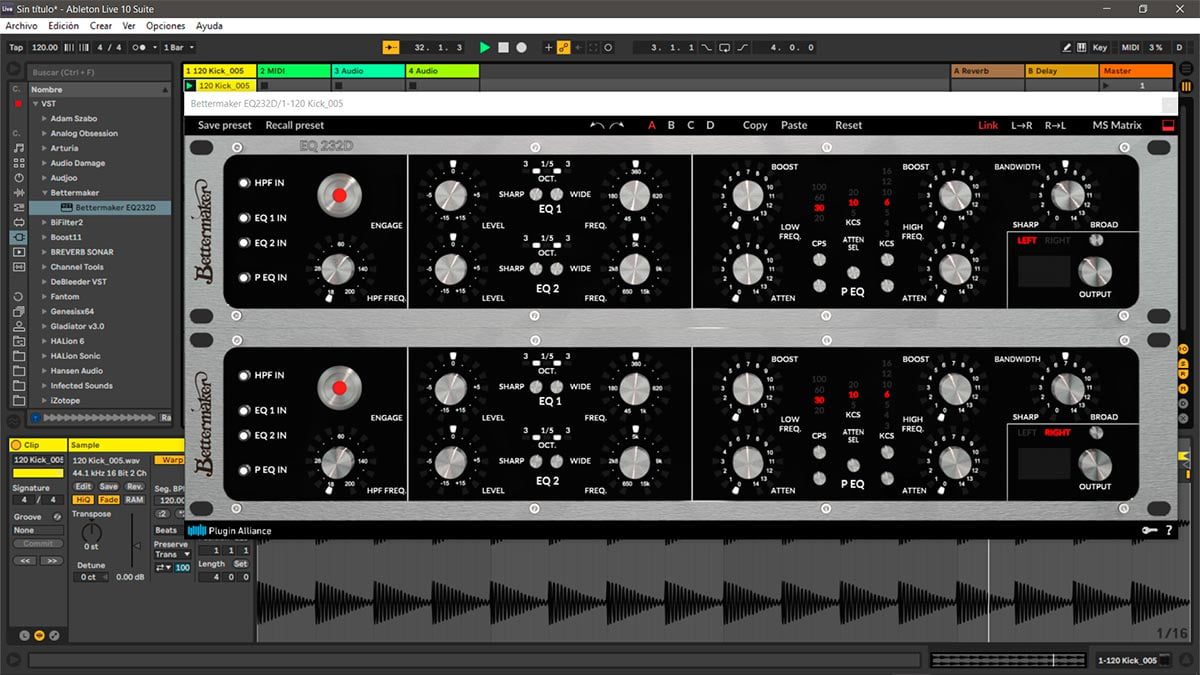Collapse the Bettermaker folder
Image resolution: width=1200 pixels, height=675 pixels.
pyautogui.click(x=45, y=192)
